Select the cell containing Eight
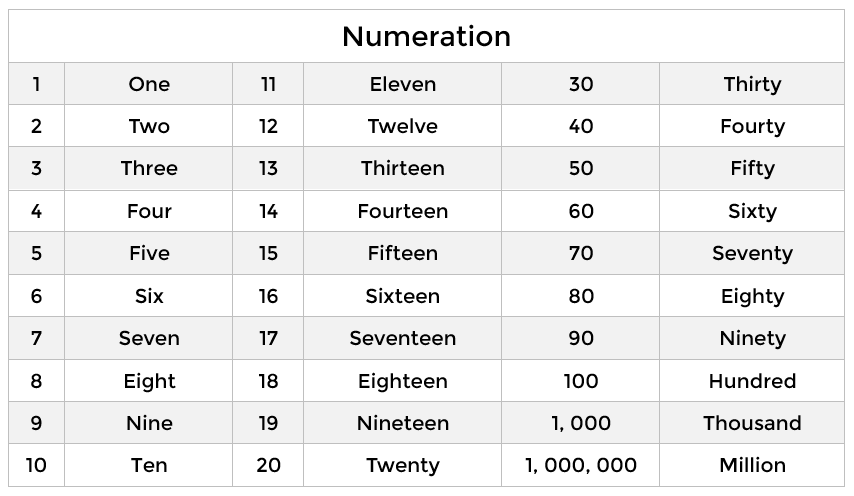 click(x=149, y=381)
